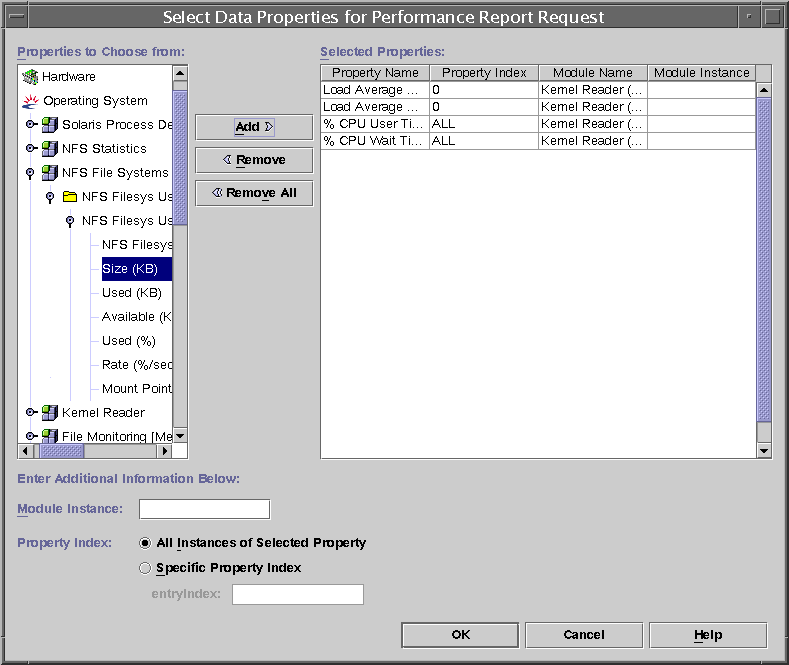Select the Kernel Reader tree label
The width and height of the screenshot is (789, 665).
tap(103, 413)
